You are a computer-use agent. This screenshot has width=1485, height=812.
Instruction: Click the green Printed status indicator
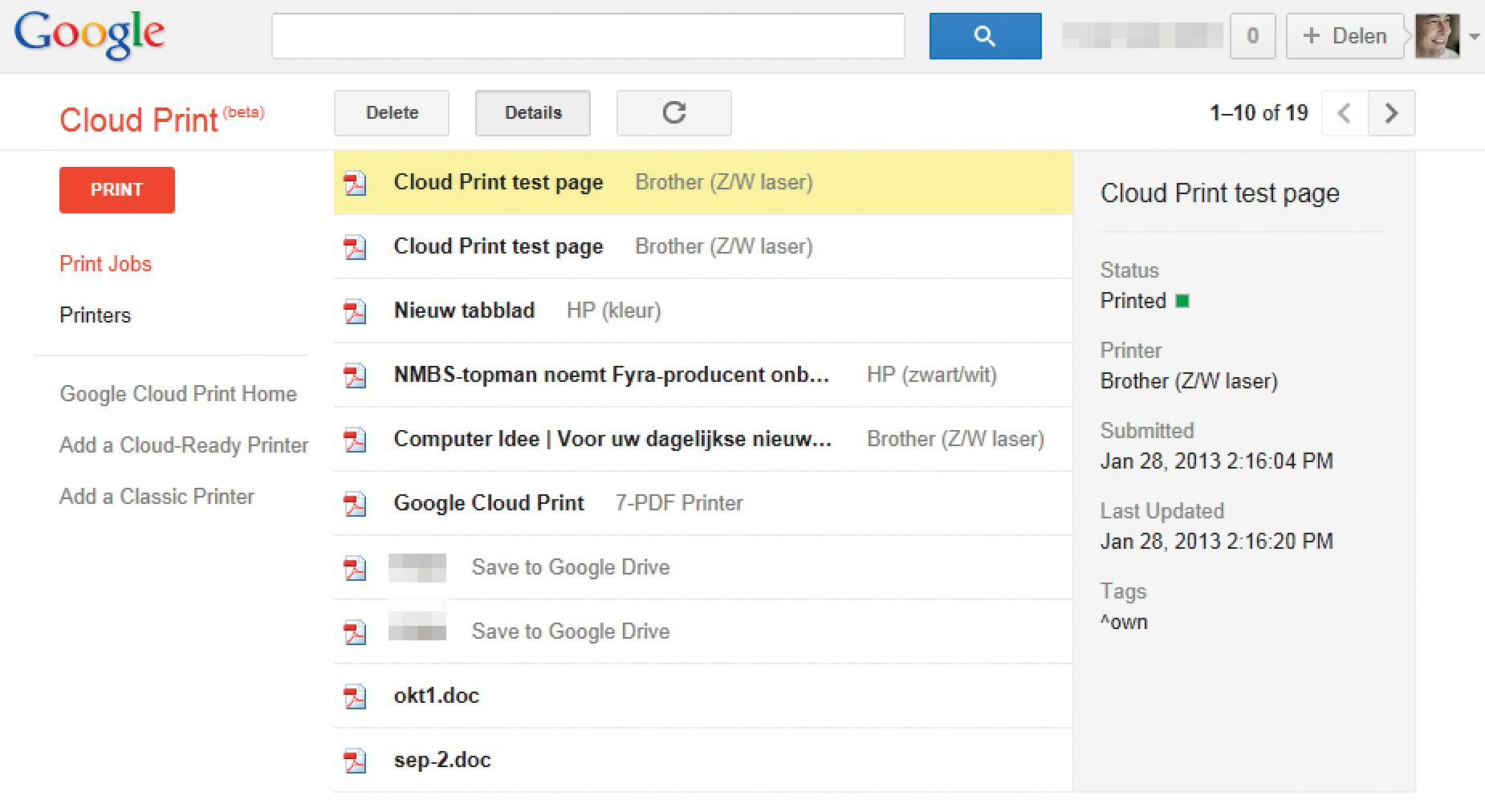click(1182, 301)
